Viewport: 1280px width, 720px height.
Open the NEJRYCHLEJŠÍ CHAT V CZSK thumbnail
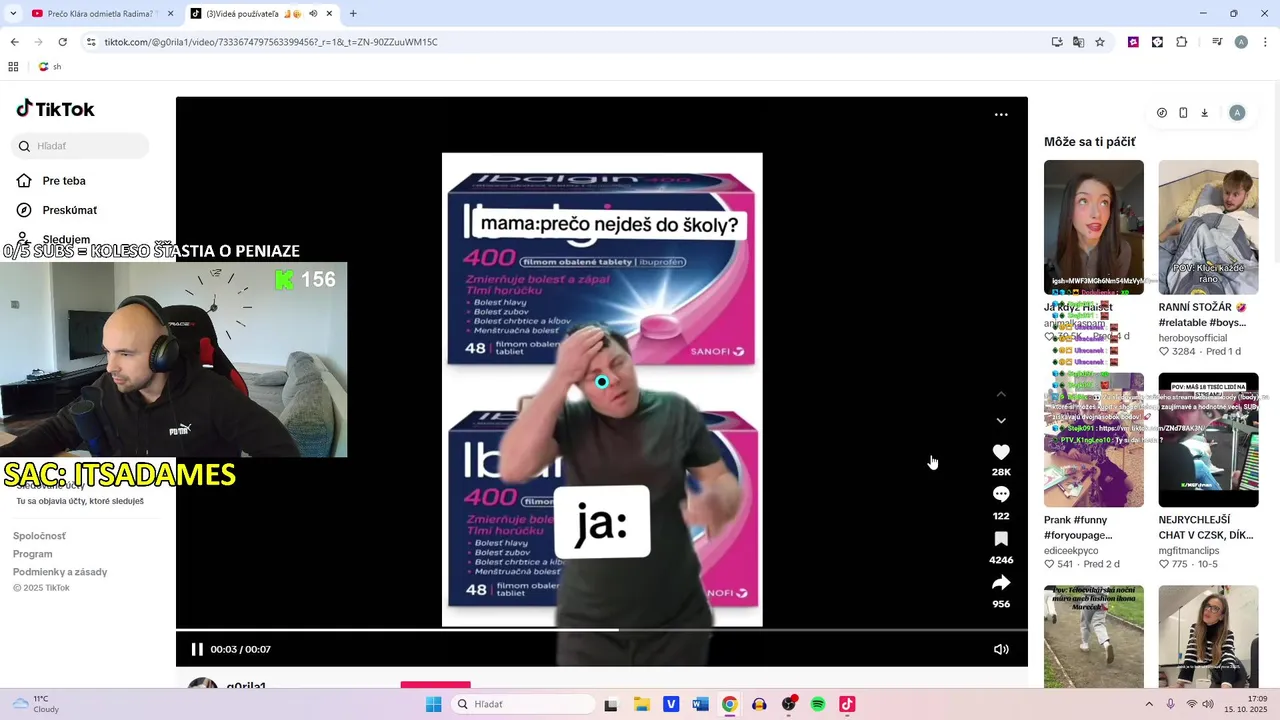tap(1208, 440)
